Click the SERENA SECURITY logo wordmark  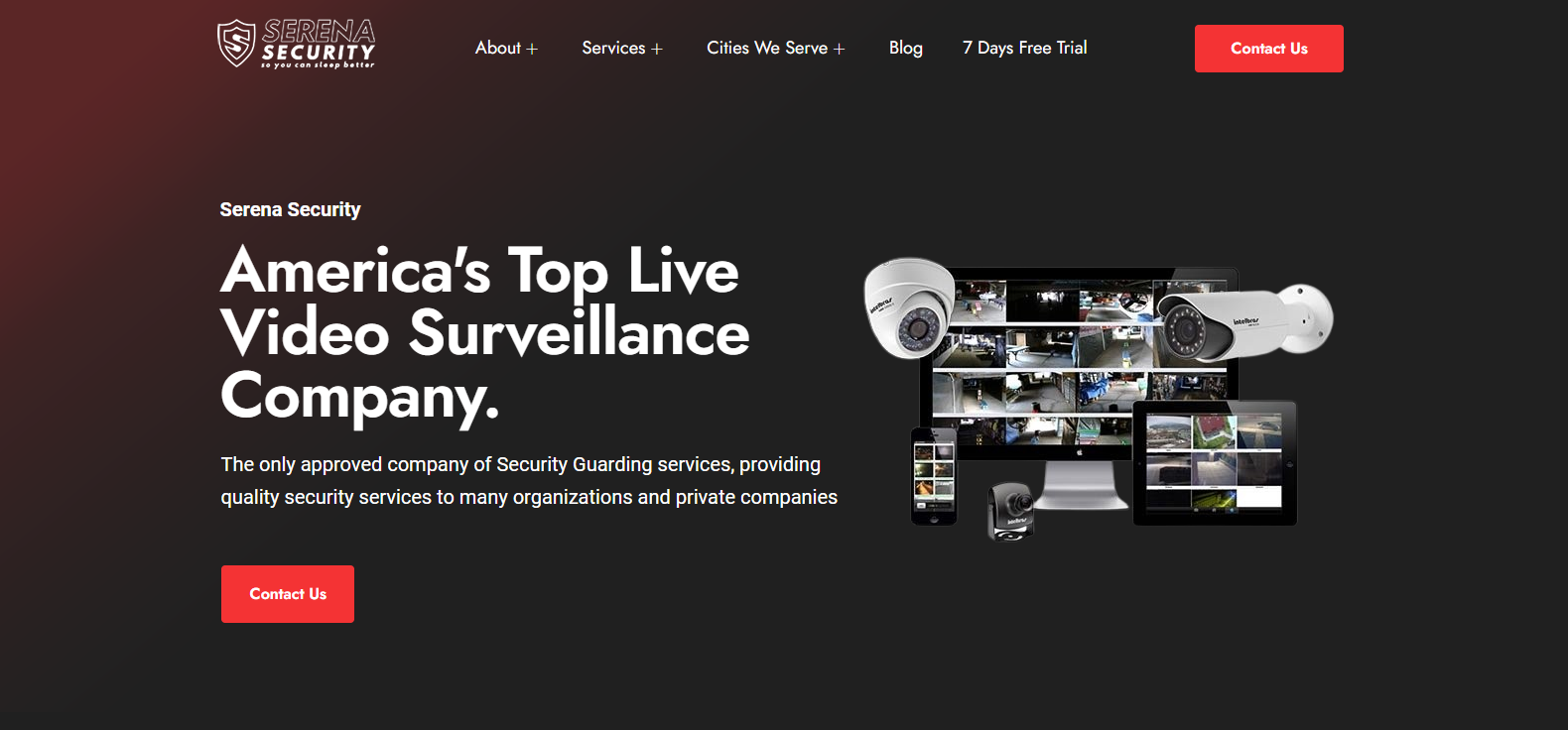point(319,44)
